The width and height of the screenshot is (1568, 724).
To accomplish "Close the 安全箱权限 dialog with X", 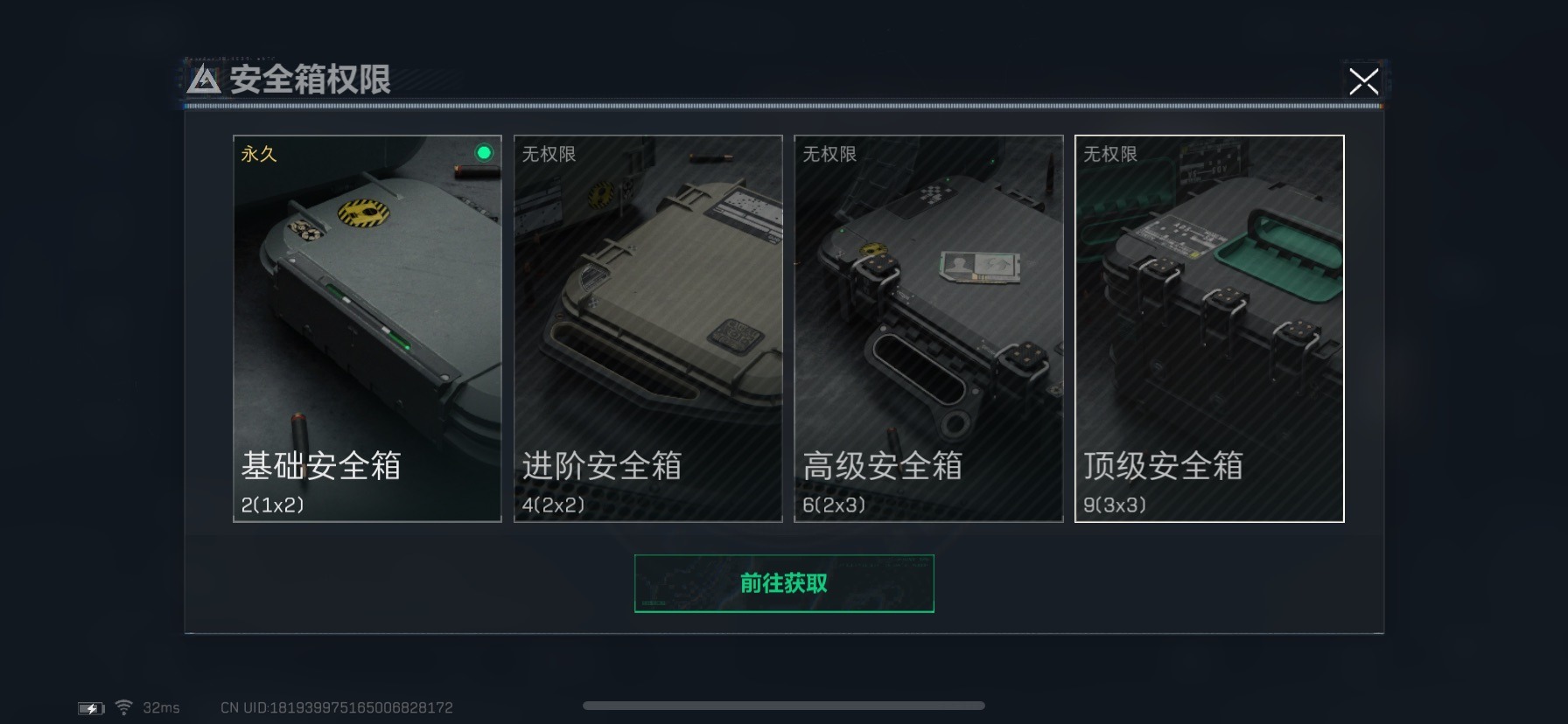I will pos(1363,81).
